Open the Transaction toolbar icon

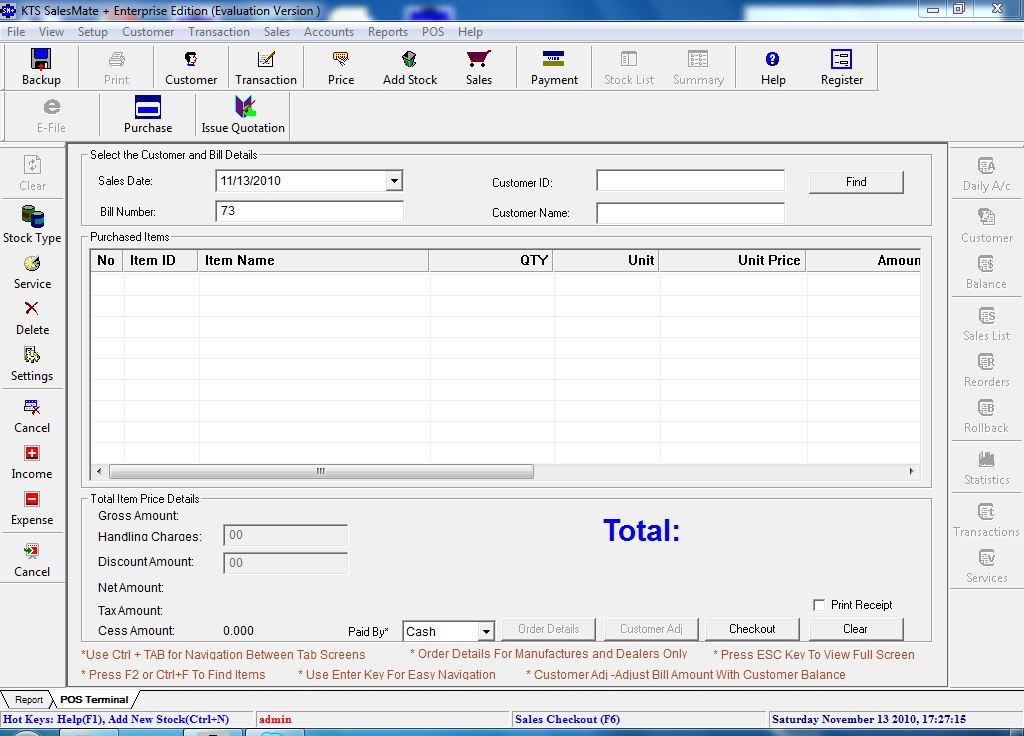[266, 67]
